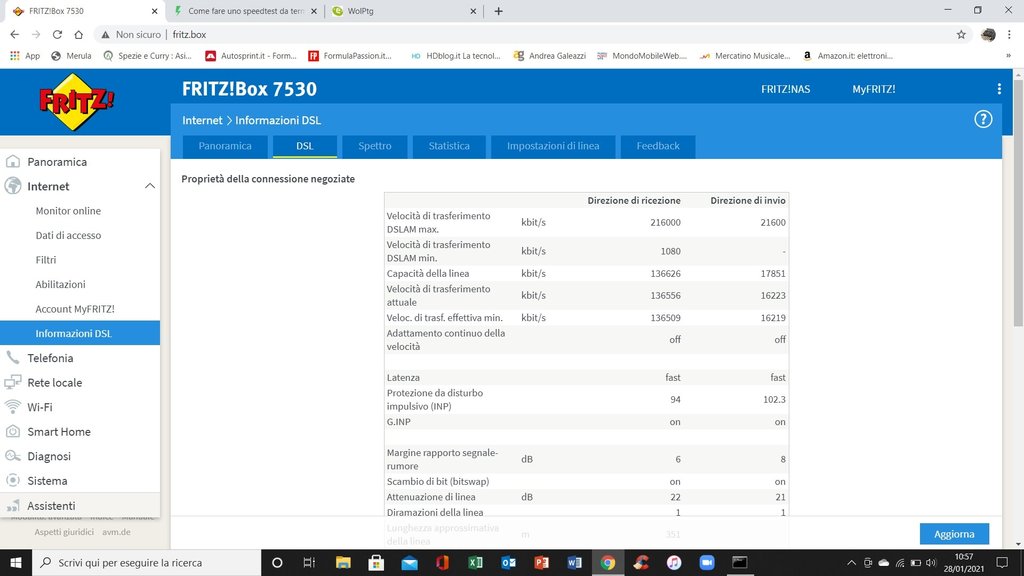The image size is (1024, 576).
Task: Click the Windows search box
Action: pos(146,562)
